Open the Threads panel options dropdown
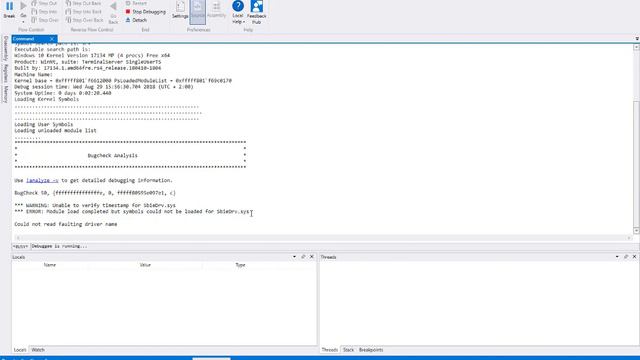 click(617, 257)
